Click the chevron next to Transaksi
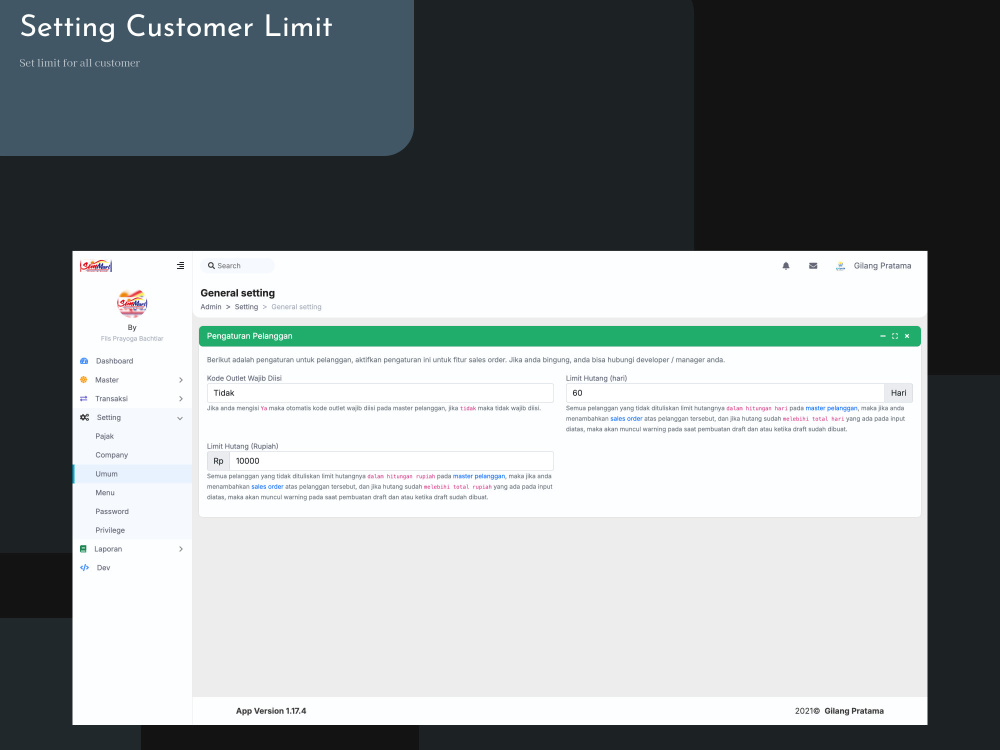This screenshot has height=750, width=1000. pos(180,399)
